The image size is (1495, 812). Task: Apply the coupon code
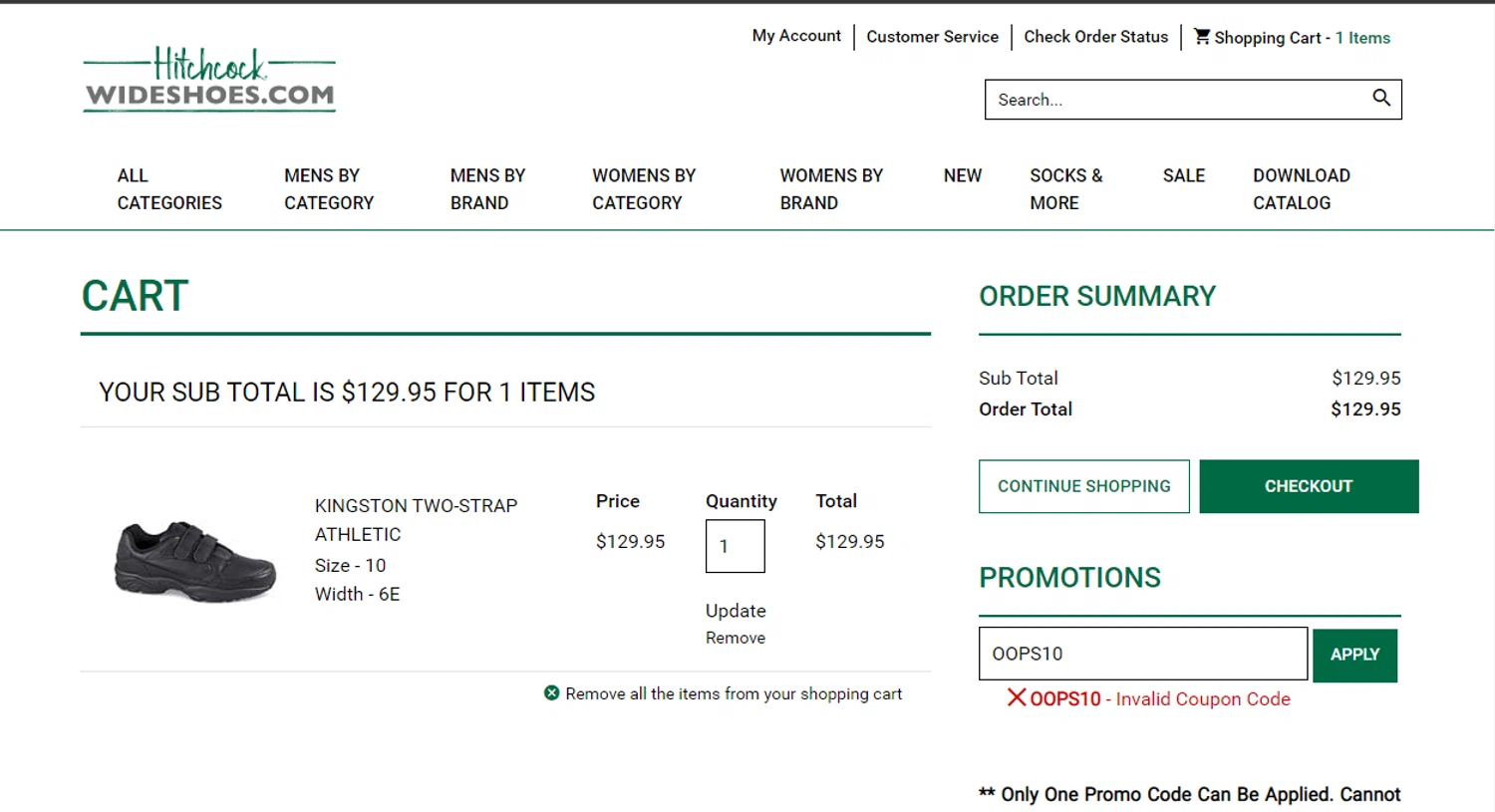coord(1354,655)
